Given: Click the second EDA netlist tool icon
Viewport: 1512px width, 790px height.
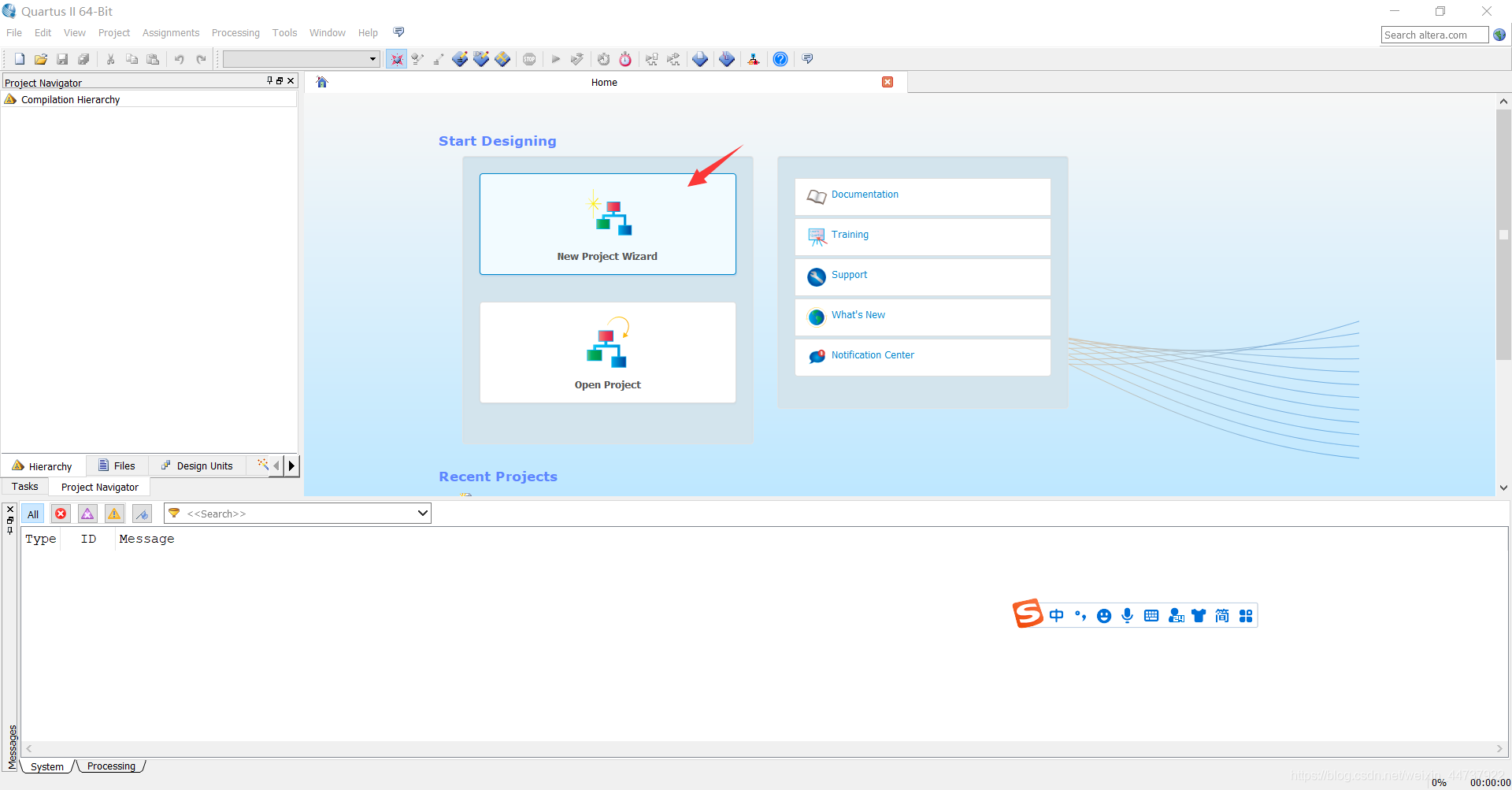Looking at the screenshot, I should [673, 59].
